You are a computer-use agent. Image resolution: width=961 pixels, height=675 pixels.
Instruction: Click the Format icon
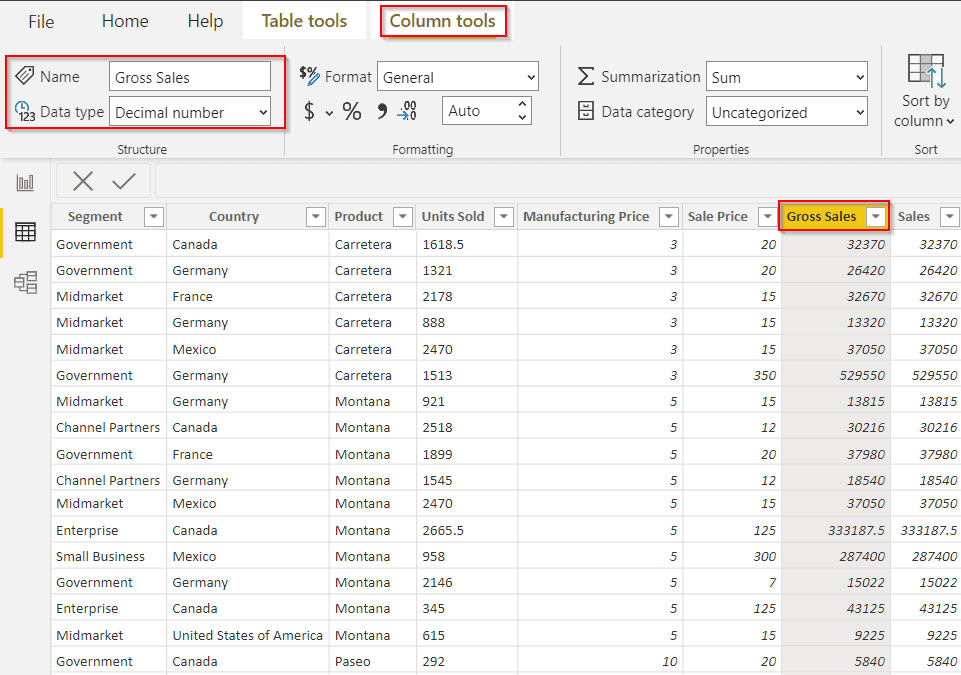pyautogui.click(x=310, y=75)
